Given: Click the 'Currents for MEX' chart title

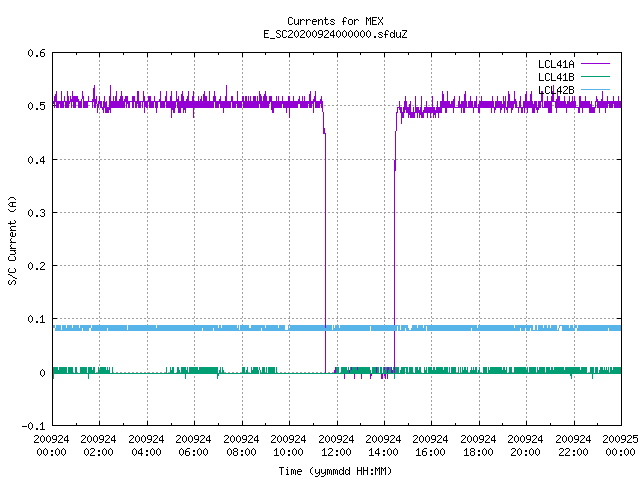Looking at the screenshot, I should (x=335, y=21).
